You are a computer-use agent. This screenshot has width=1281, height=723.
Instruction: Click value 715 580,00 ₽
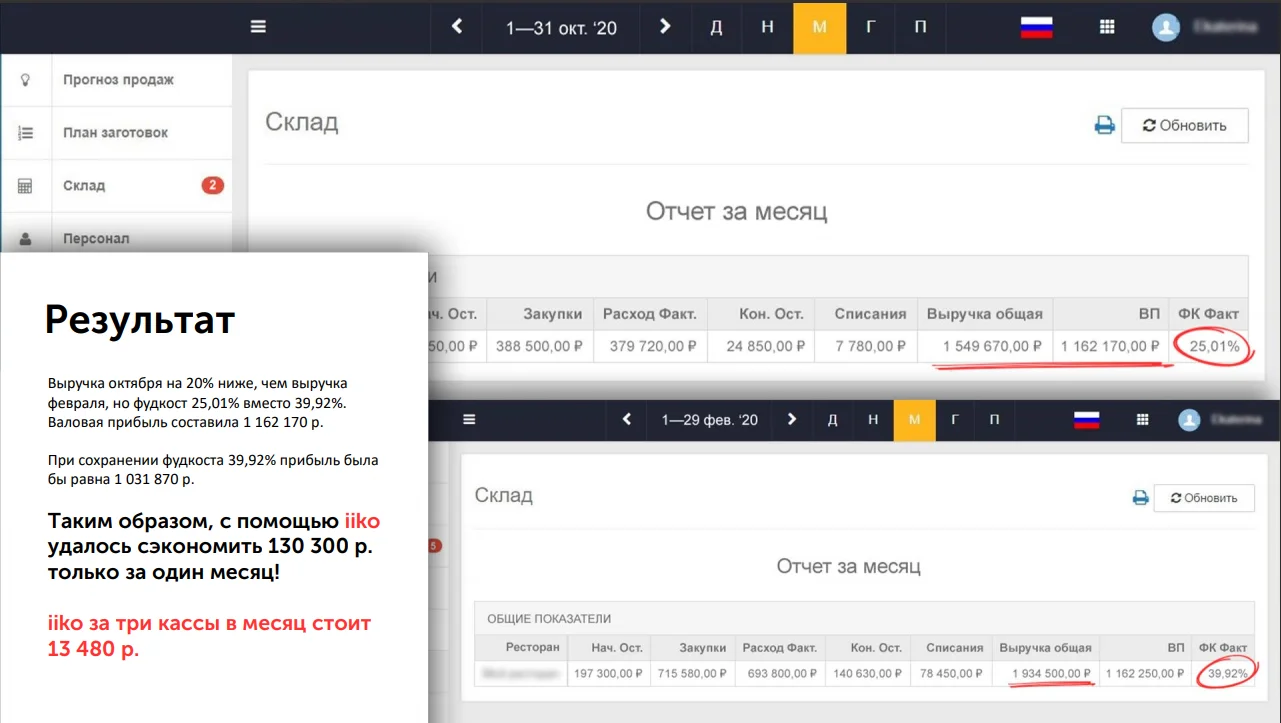[x=693, y=673]
